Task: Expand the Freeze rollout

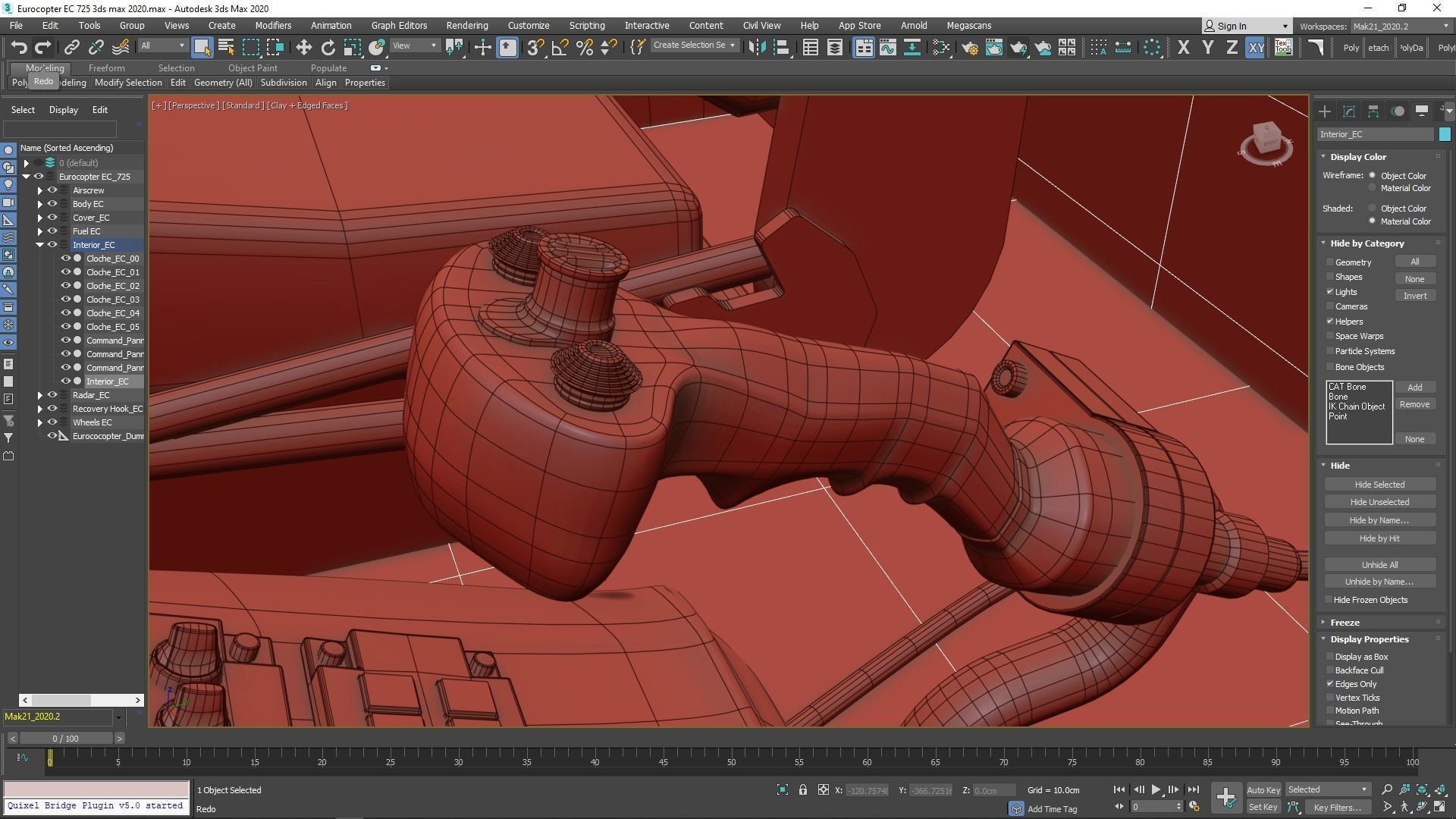Action: point(1345,622)
